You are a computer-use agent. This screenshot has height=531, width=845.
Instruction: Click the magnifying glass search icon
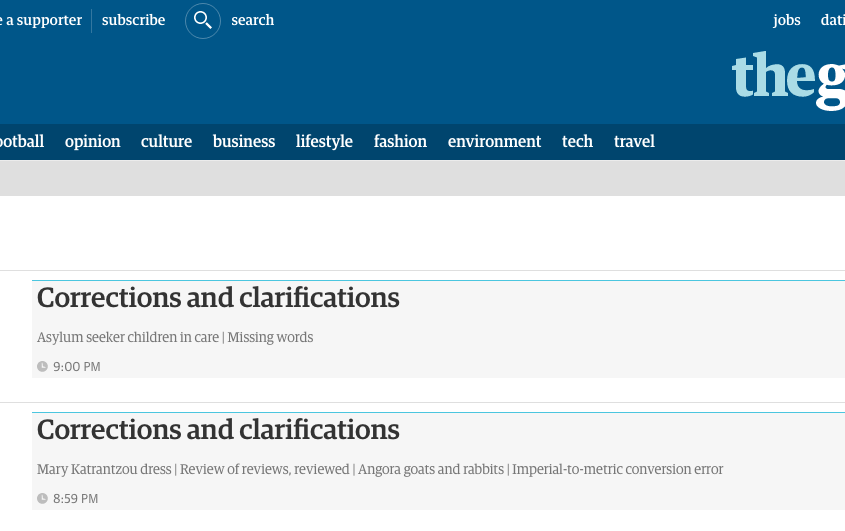pos(203,20)
